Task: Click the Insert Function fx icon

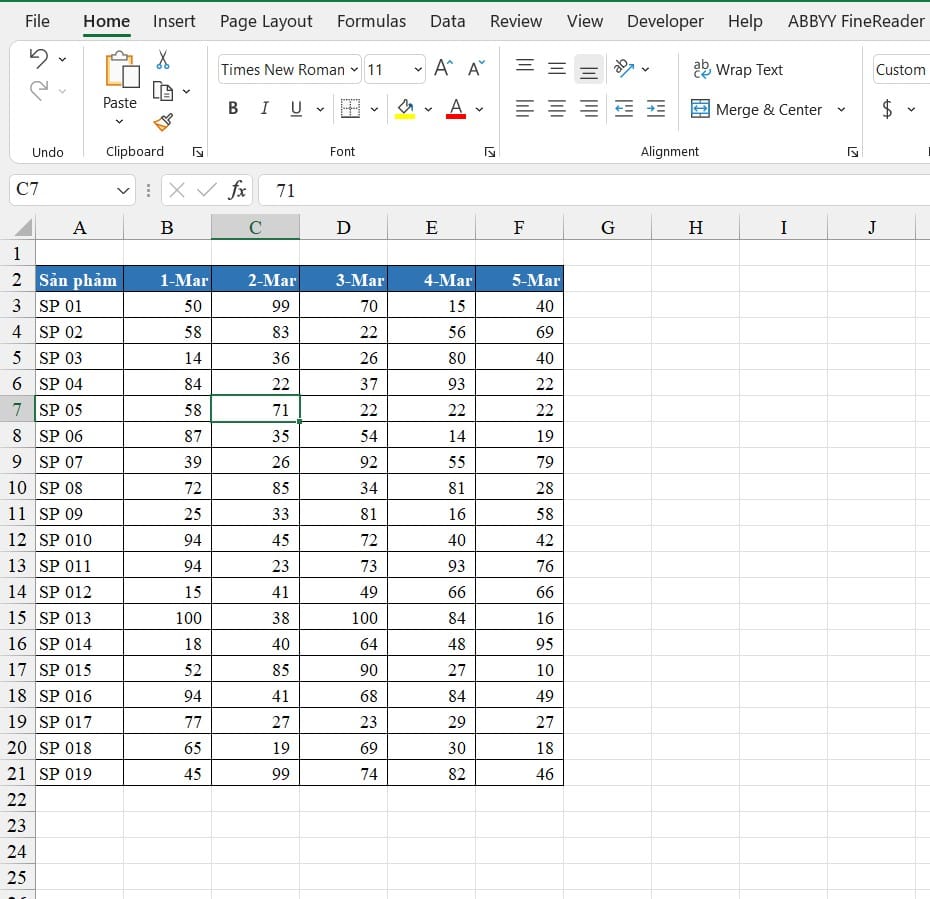Action: 237,190
